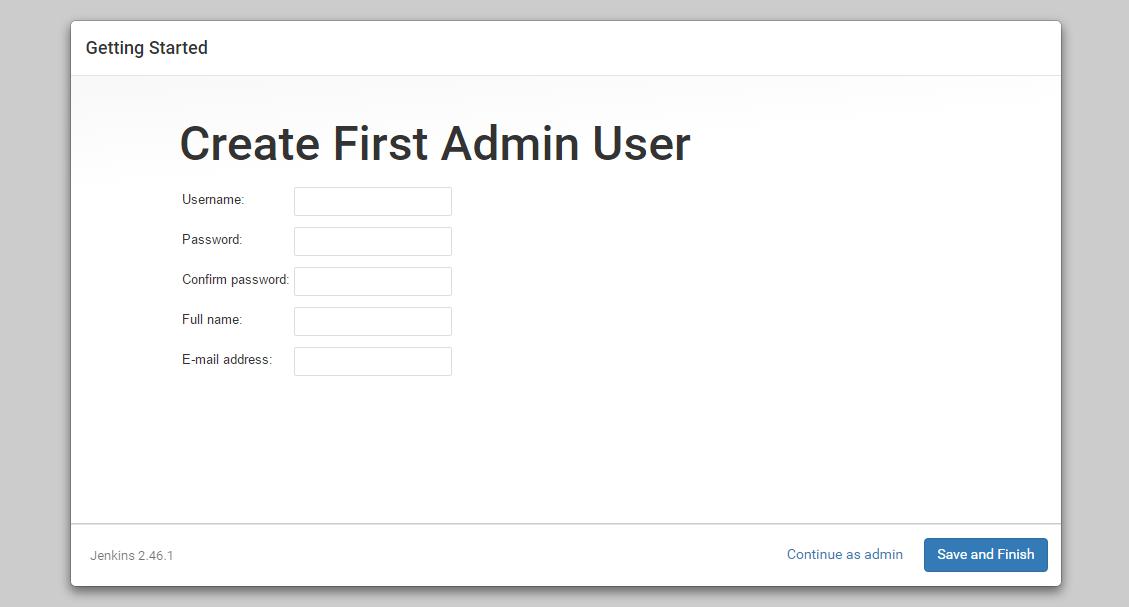Click the Getting Started header text

147,47
